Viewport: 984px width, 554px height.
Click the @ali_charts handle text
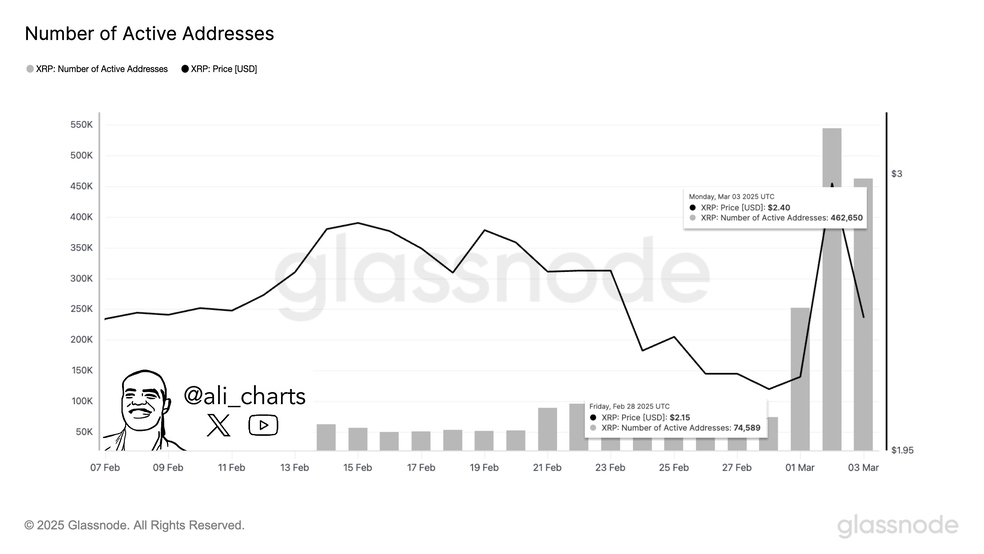245,396
